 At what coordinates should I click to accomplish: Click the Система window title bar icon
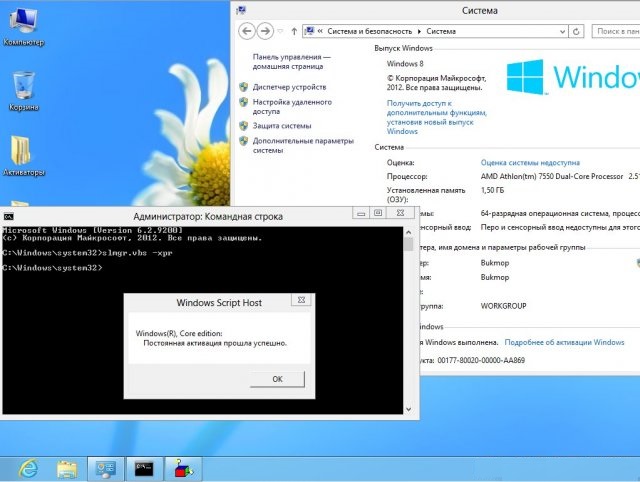coord(241,11)
